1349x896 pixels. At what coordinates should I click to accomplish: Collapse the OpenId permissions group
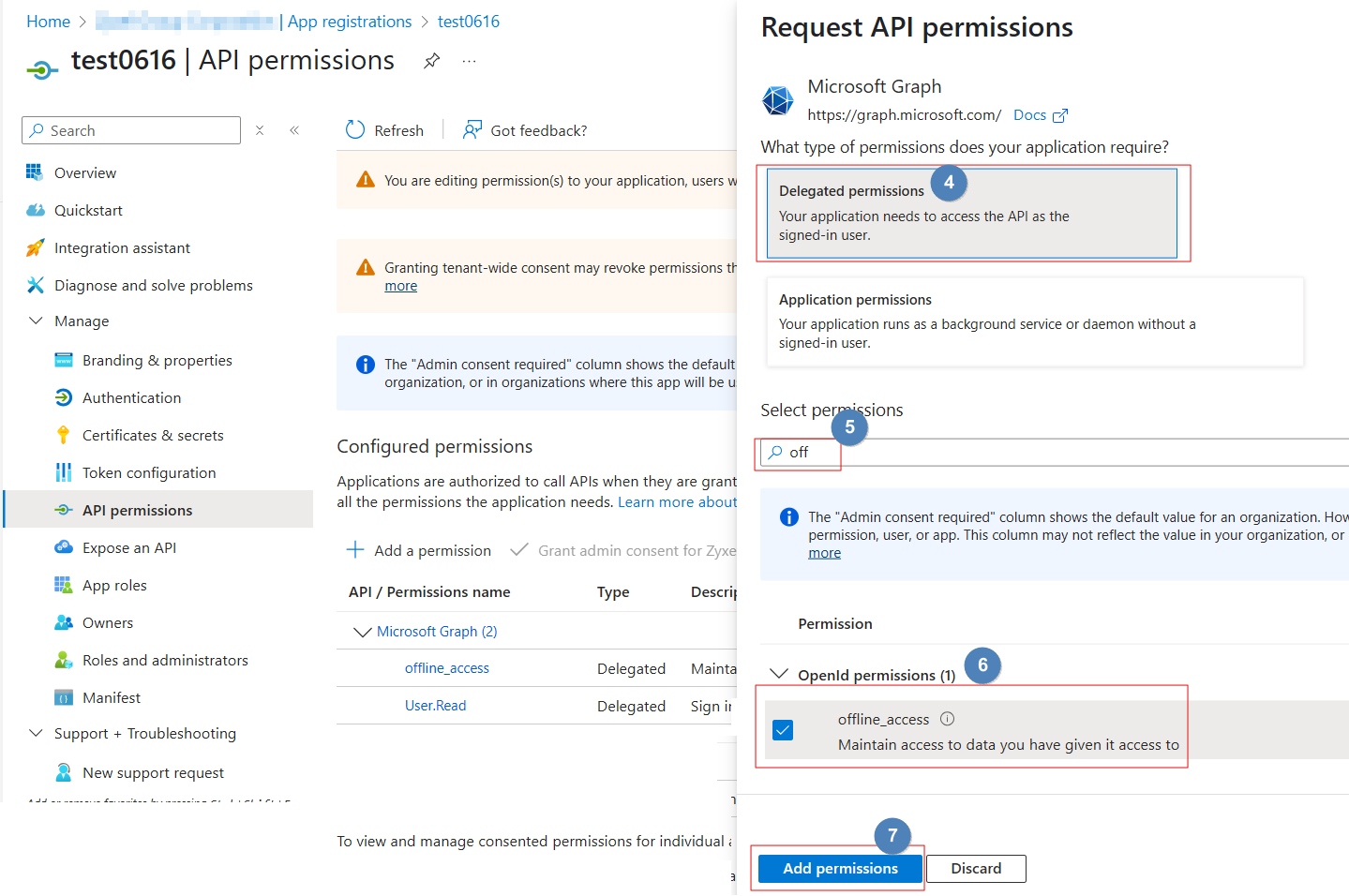[778, 674]
